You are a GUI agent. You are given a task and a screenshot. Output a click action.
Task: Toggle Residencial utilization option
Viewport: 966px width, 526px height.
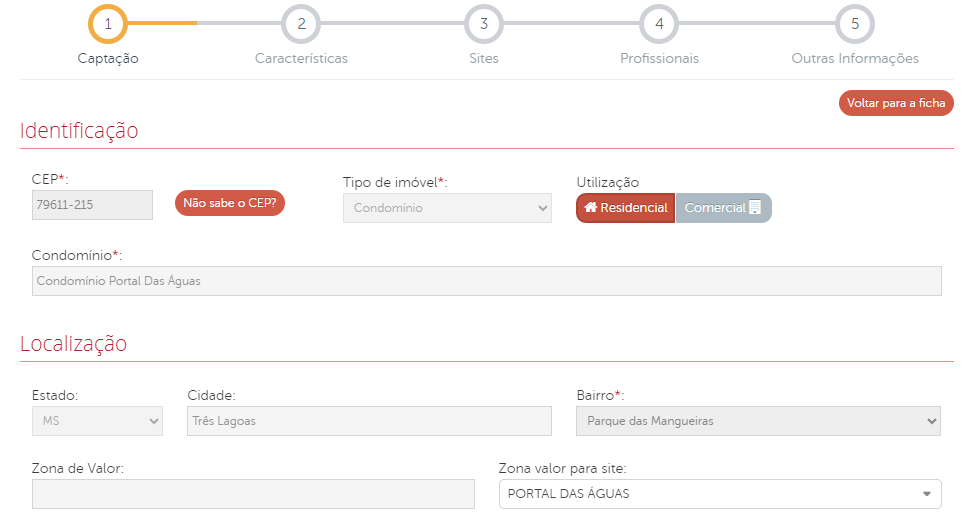point(626,208)
